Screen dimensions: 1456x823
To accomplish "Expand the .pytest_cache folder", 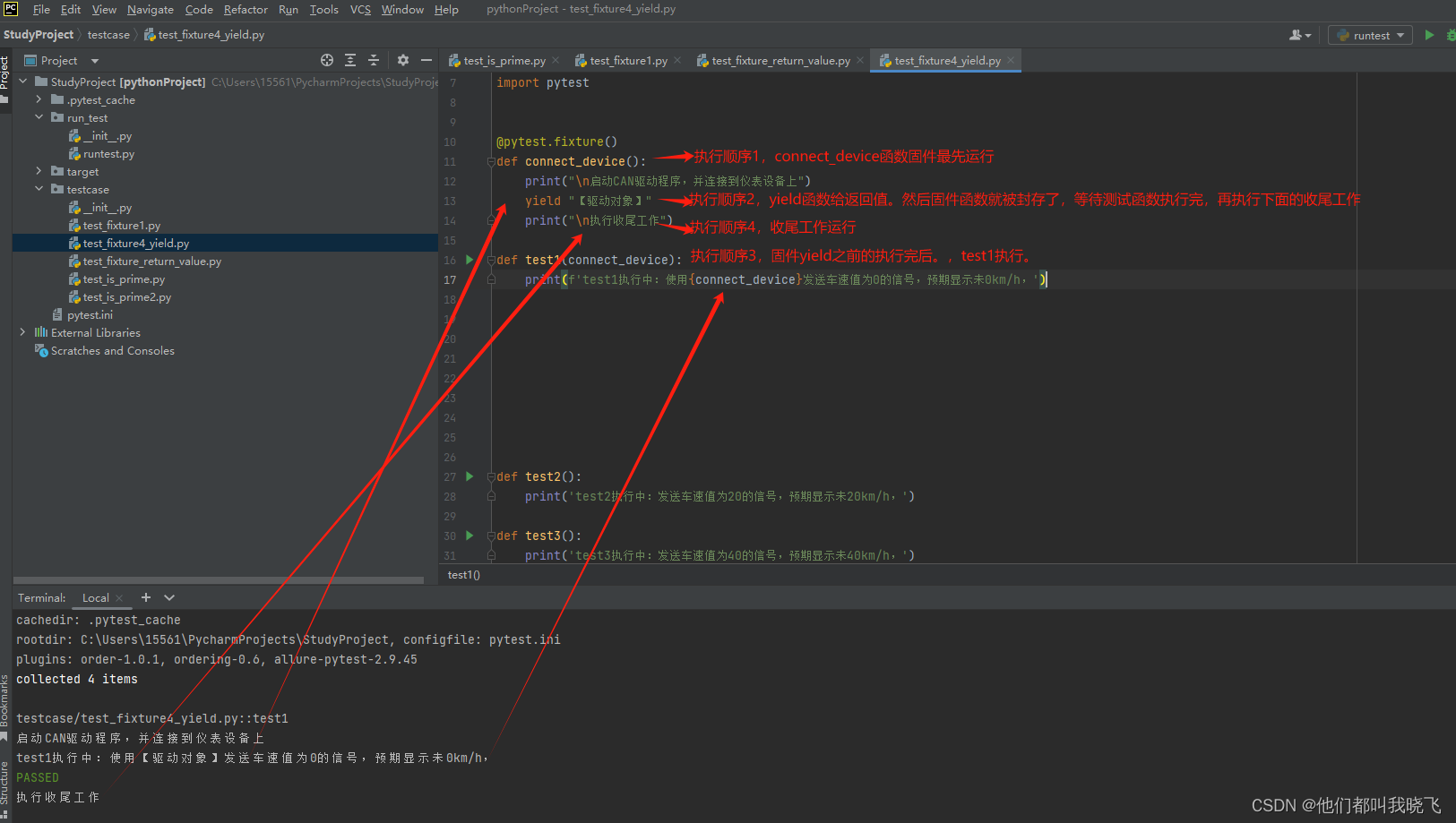I will point(39,99).
